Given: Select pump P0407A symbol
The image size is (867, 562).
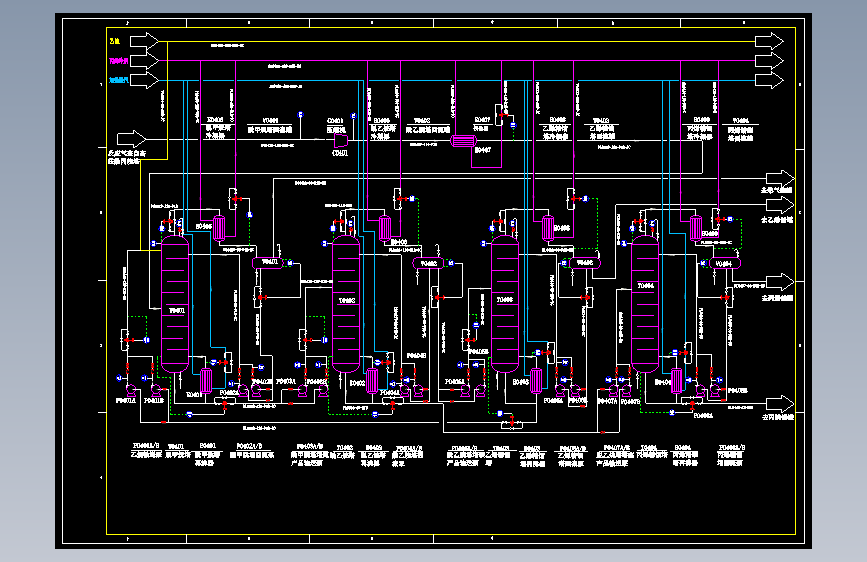Looking at the screenshot, I should [x=613, y=391].
